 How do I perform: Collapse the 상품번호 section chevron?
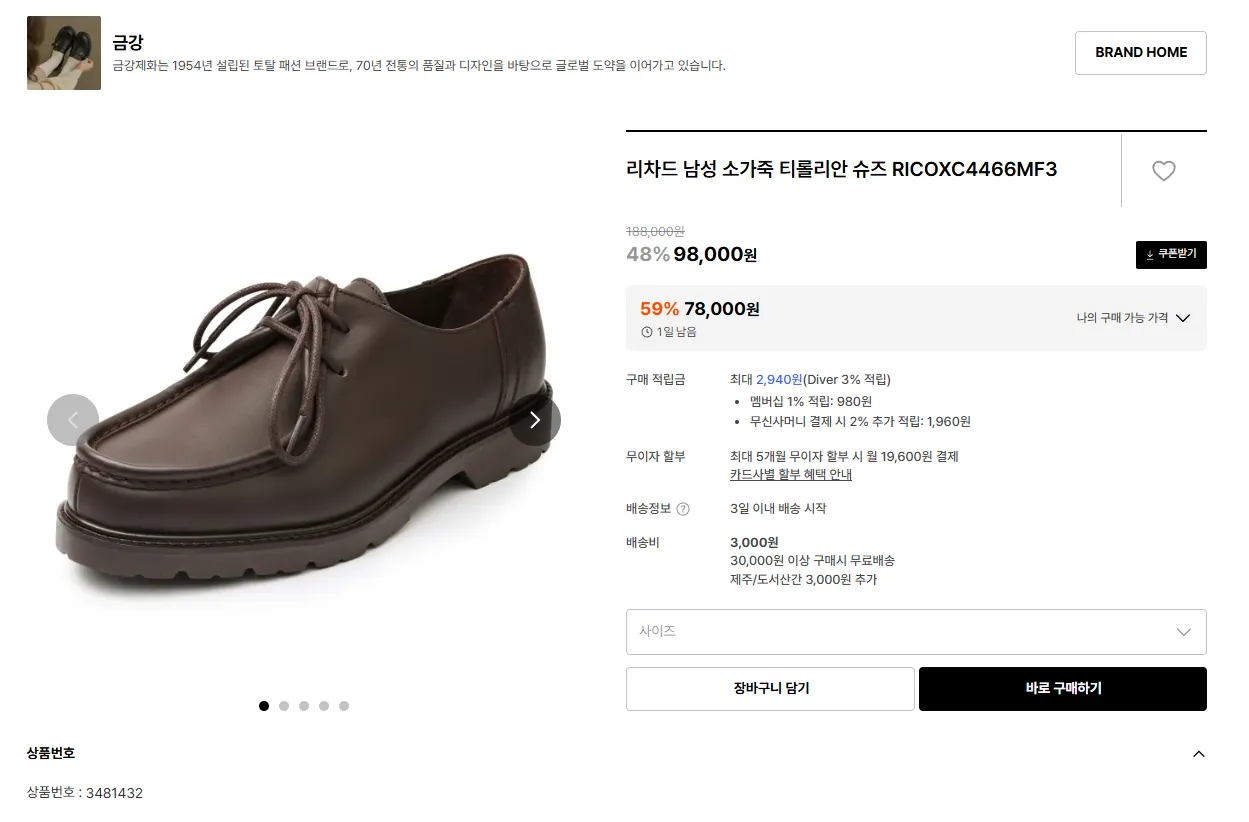(1199, 754)
